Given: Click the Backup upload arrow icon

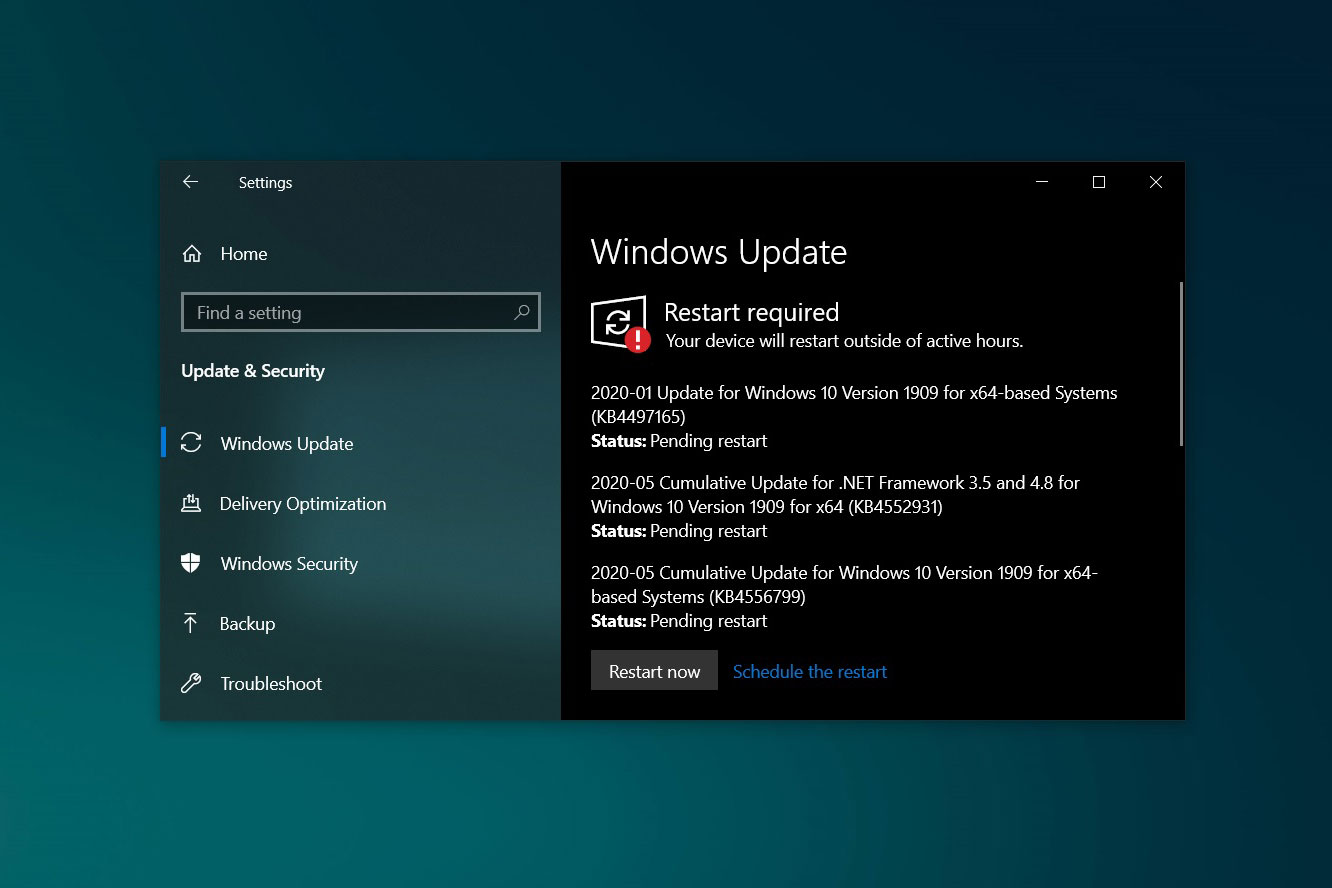Looking at the screenshot, I should point(191,623).
